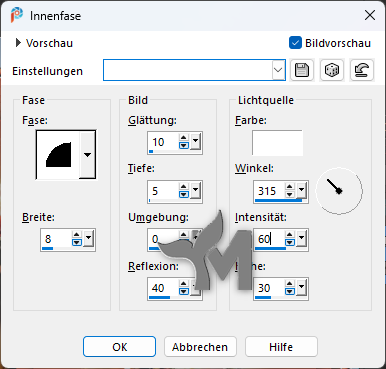Viewport: 386px width, 369px height.
Task: Click the reset to default icon
Action: 362,70
